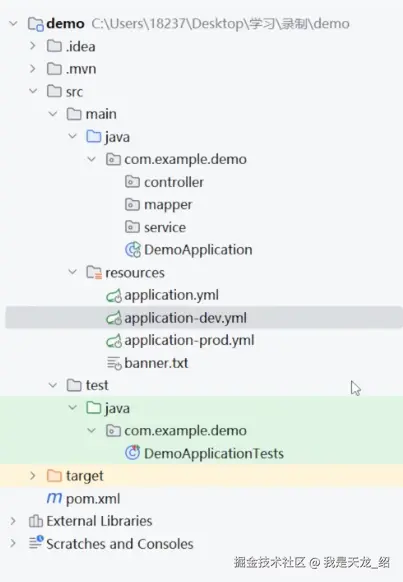Click the Scratches and Consoles icon
The image size is (403, 582).
coord(36,543)
